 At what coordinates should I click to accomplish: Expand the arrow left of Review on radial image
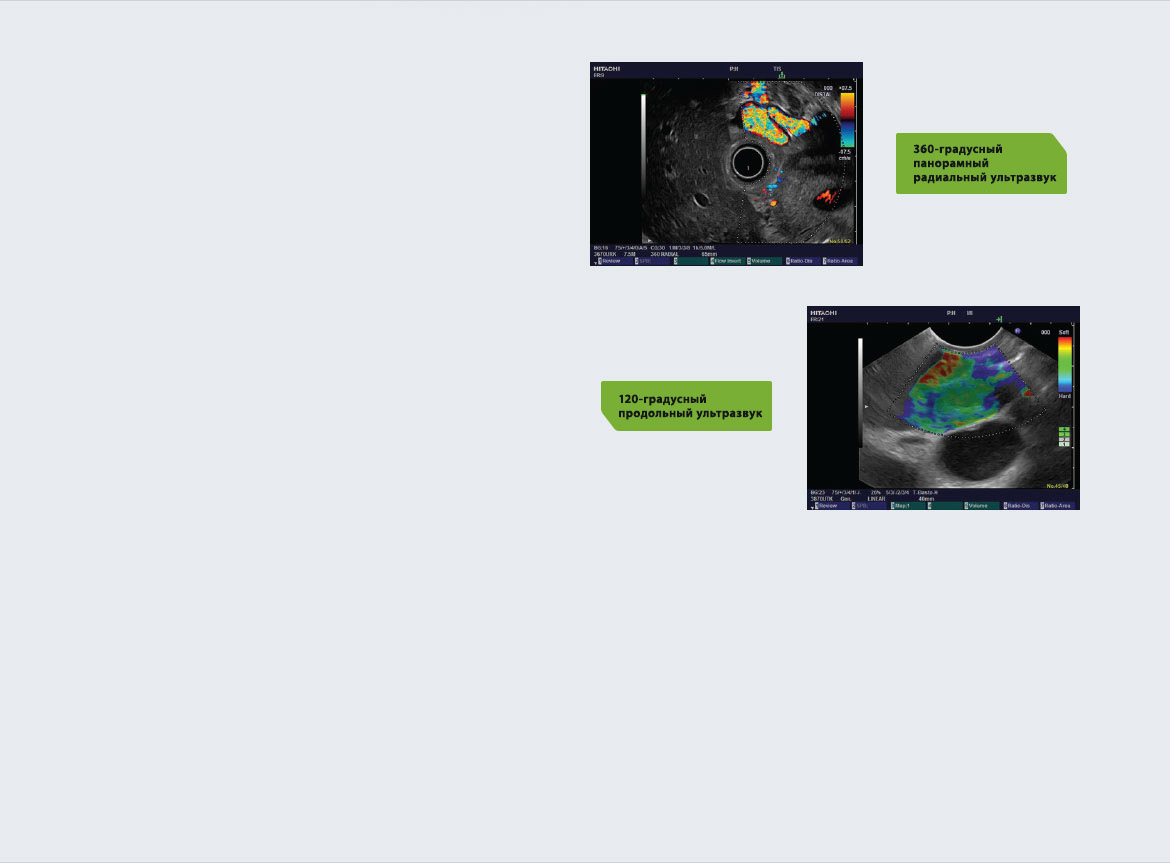(594, 262)
